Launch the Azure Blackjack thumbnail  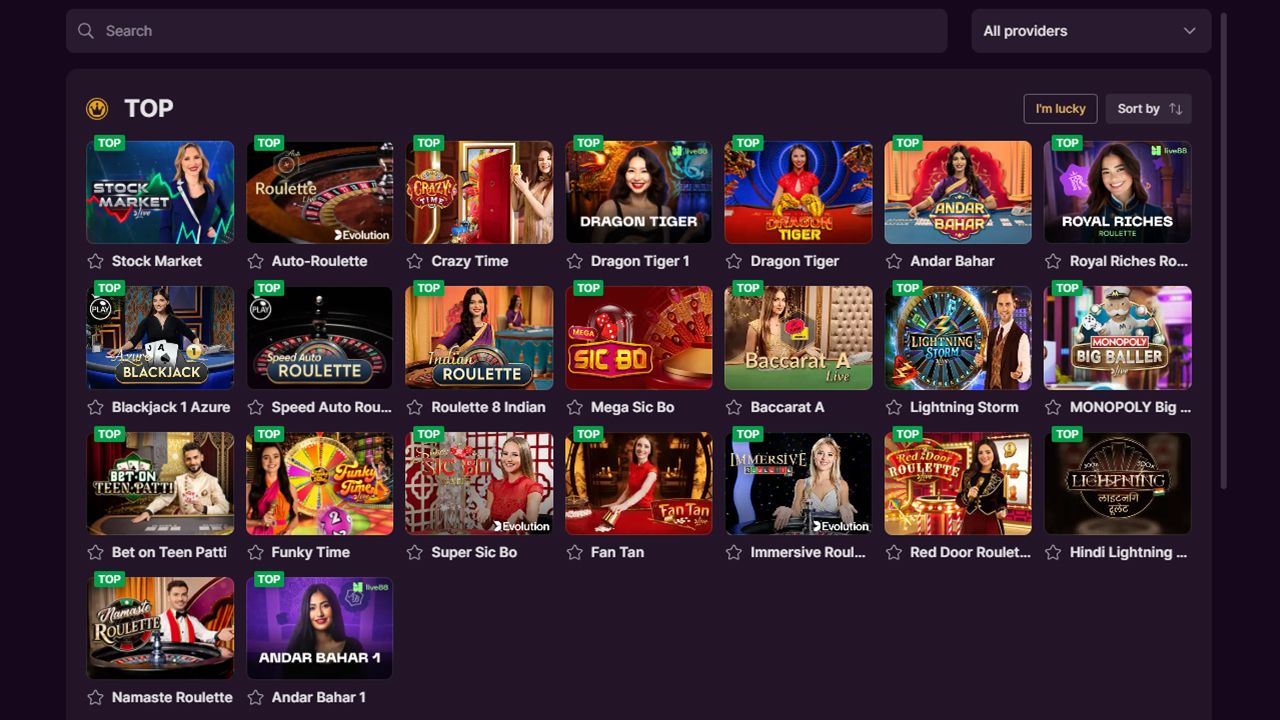point(160,338)
